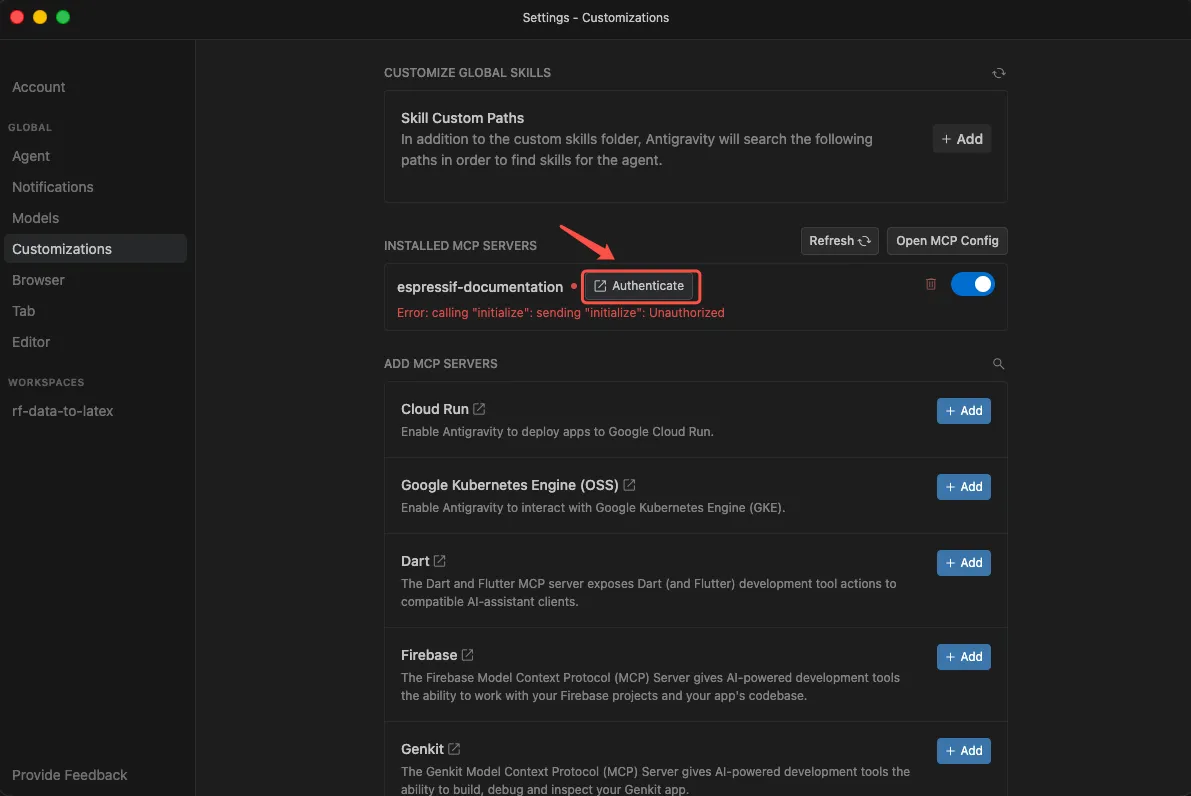
Task: Click the refresh icon beside Customize Global Skills
Action: pos(998,73)
